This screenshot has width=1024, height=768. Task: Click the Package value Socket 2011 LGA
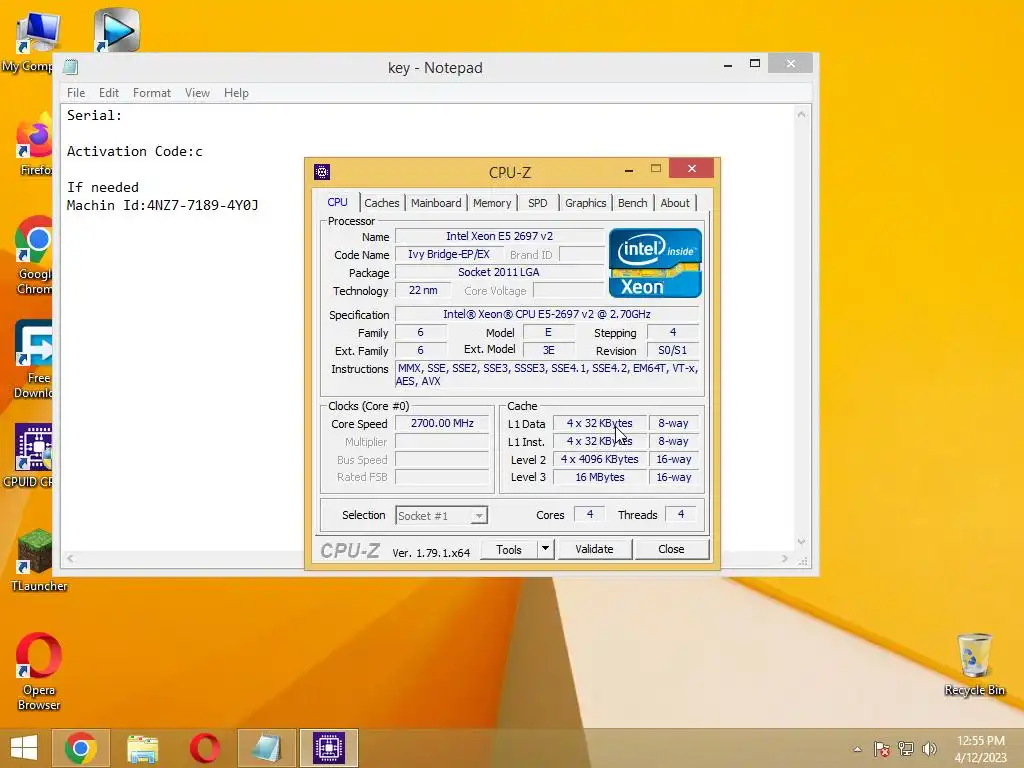point(500,272)
